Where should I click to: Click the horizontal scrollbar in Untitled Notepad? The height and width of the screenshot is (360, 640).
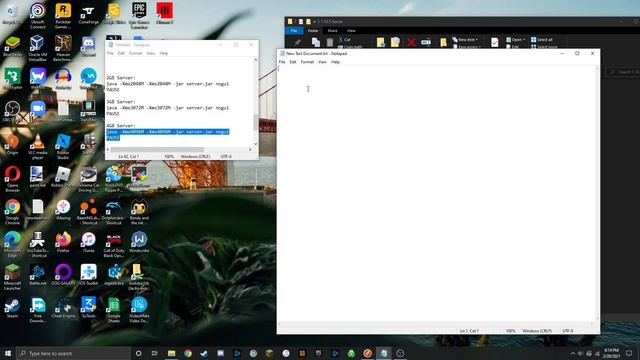(x=157, y=149)
